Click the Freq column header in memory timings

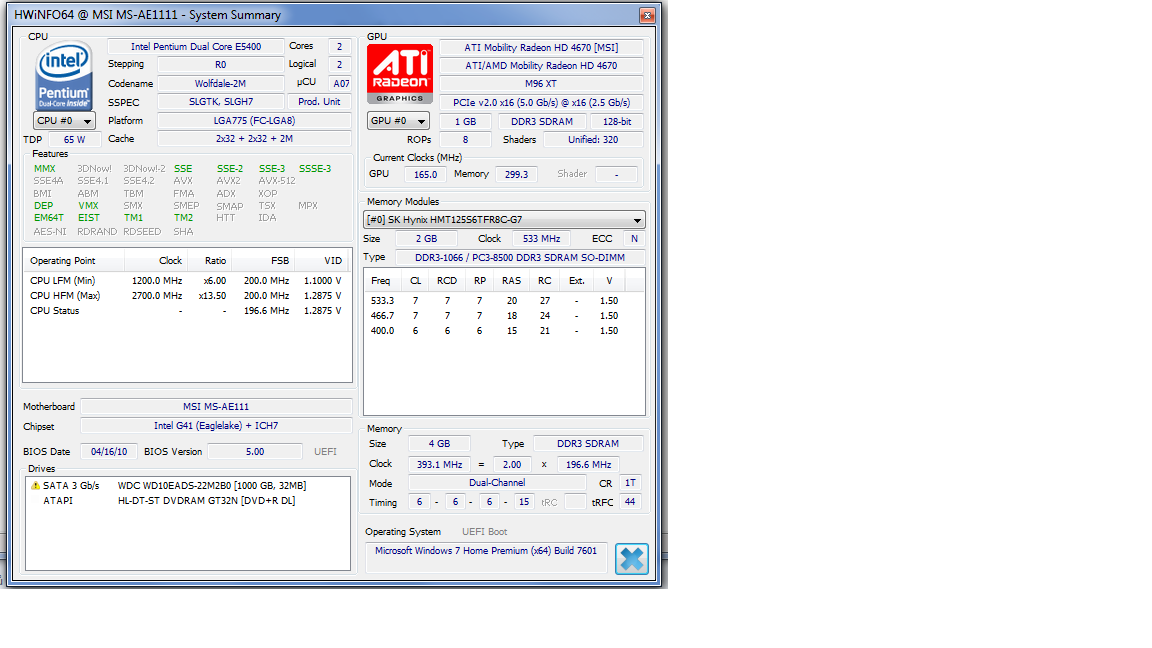pos(381,281)
